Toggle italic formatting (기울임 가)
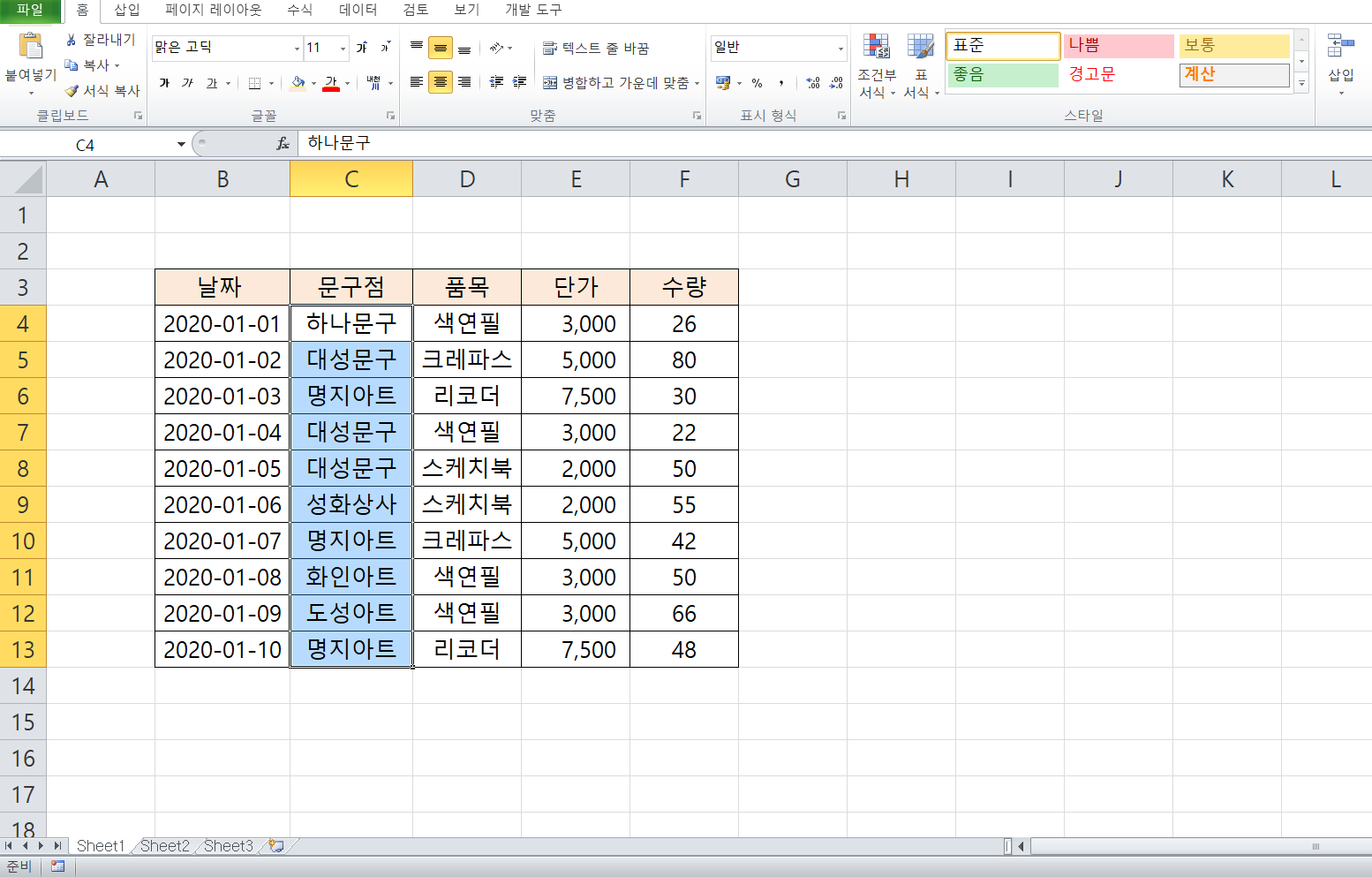1372x877 pixels. tap(187, 83)
